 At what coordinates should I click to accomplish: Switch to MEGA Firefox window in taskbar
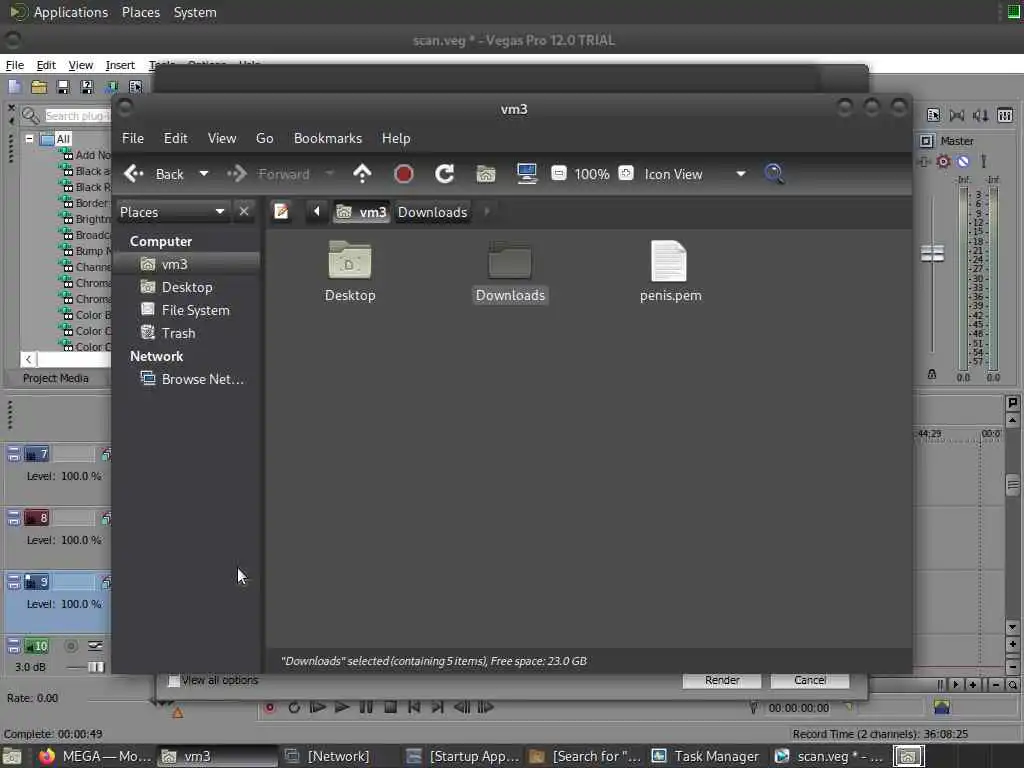click(x=95, y=756)
